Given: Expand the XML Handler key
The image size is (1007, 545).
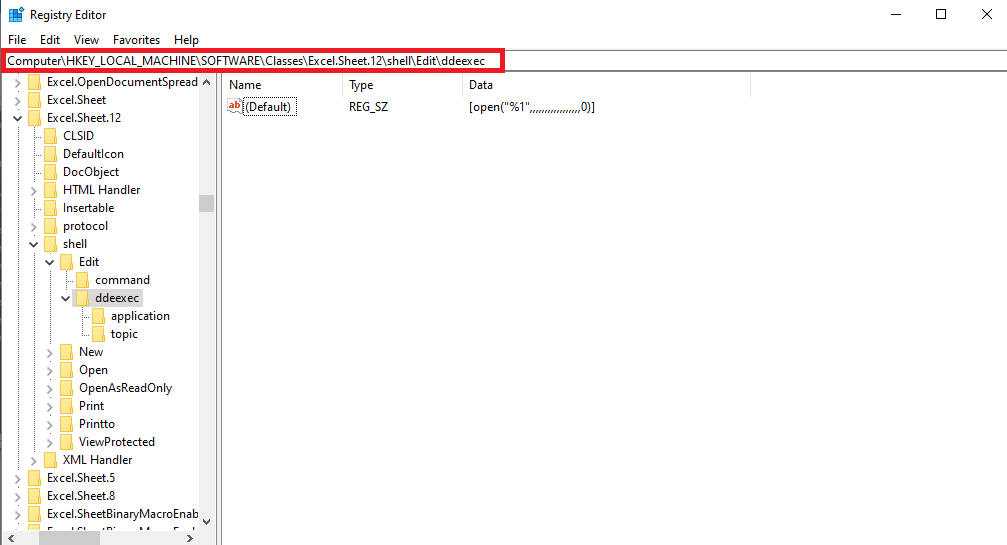Looking at the screenshot, I should (x=33, y=460).
